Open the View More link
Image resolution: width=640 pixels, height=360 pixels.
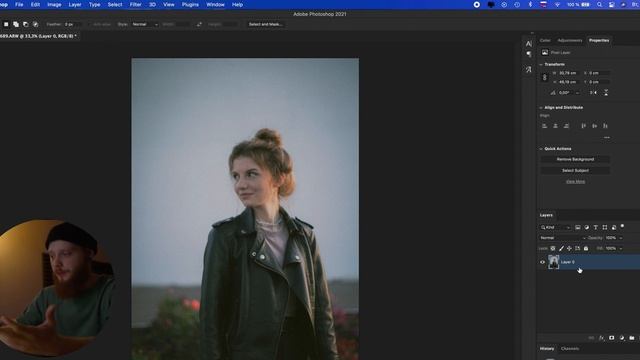point(575,182)
